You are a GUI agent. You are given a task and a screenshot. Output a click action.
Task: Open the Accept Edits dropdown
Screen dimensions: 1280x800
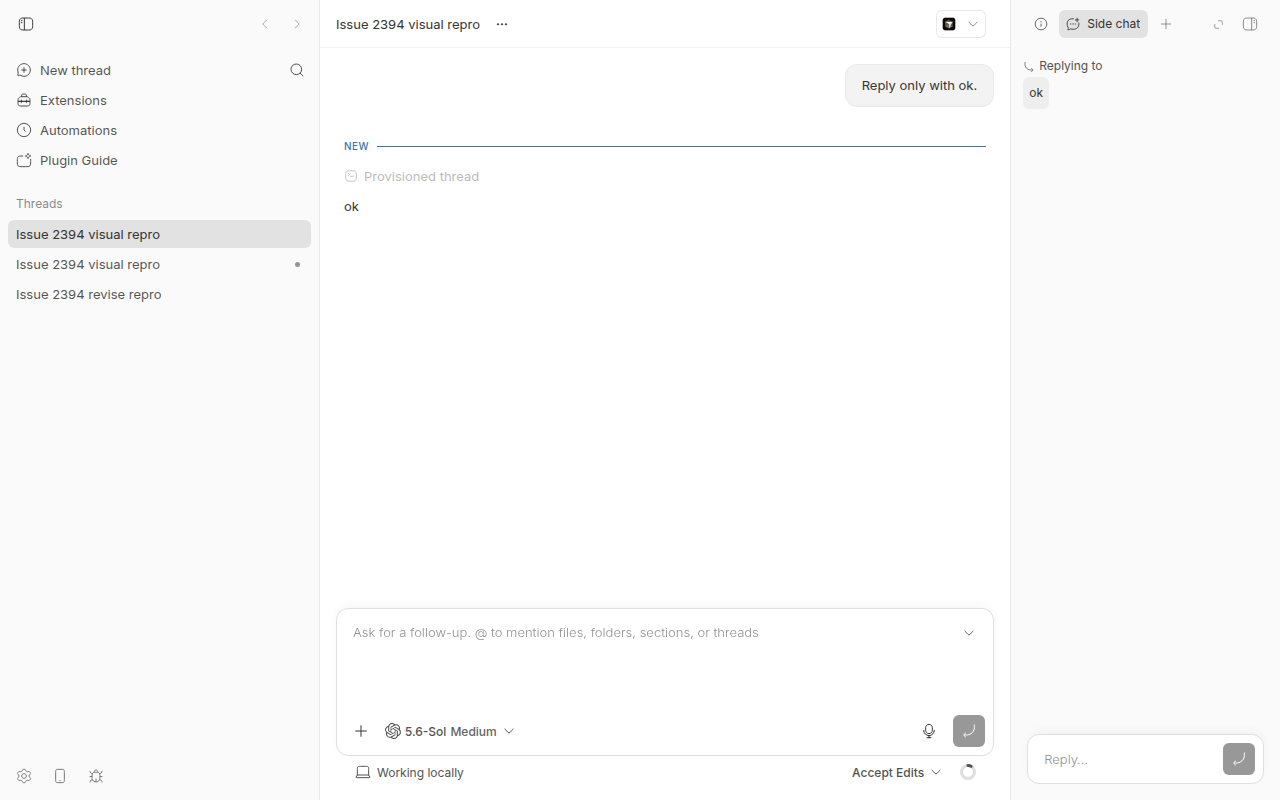[897, 773]
